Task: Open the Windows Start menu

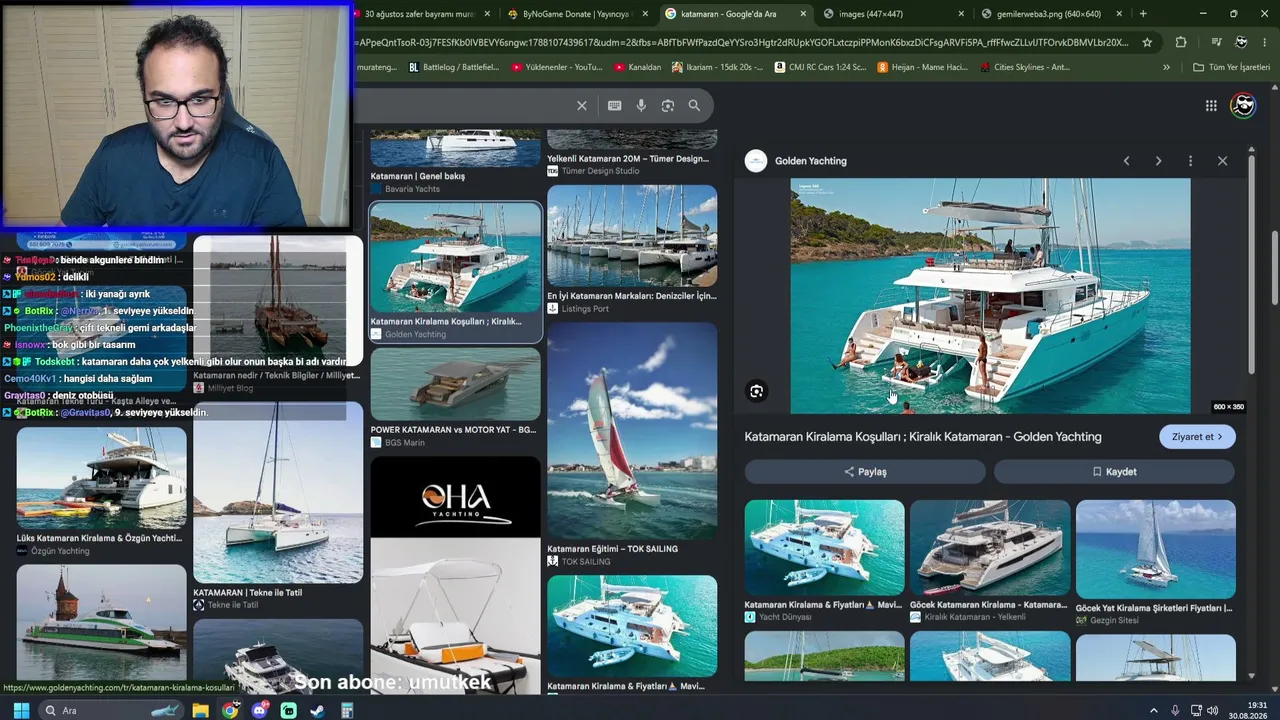Action: click(x=21, y=711)
